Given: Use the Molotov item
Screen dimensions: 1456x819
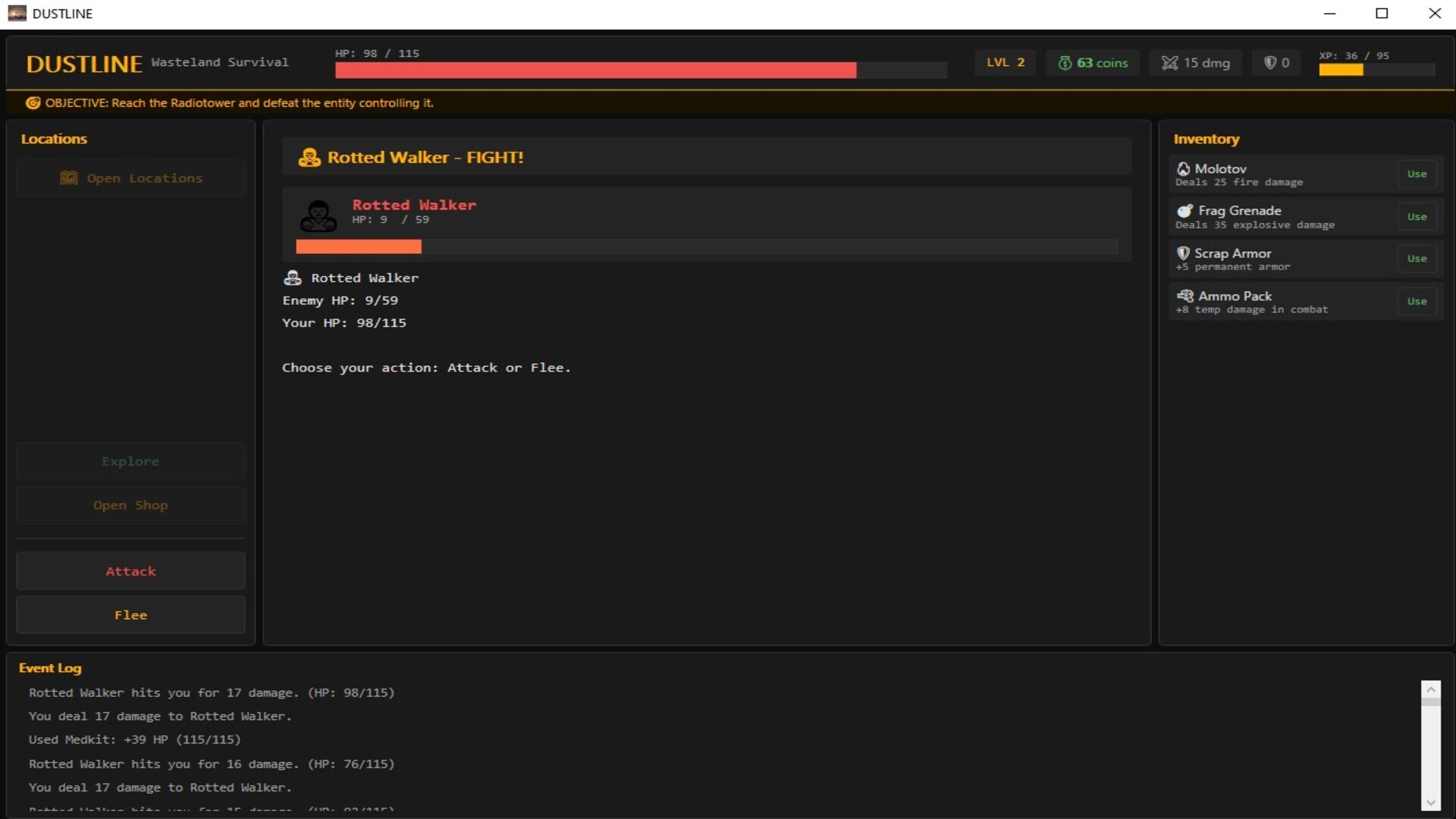Looking at the screenshot, I should pyautogui.click(x=1416, y=174).
